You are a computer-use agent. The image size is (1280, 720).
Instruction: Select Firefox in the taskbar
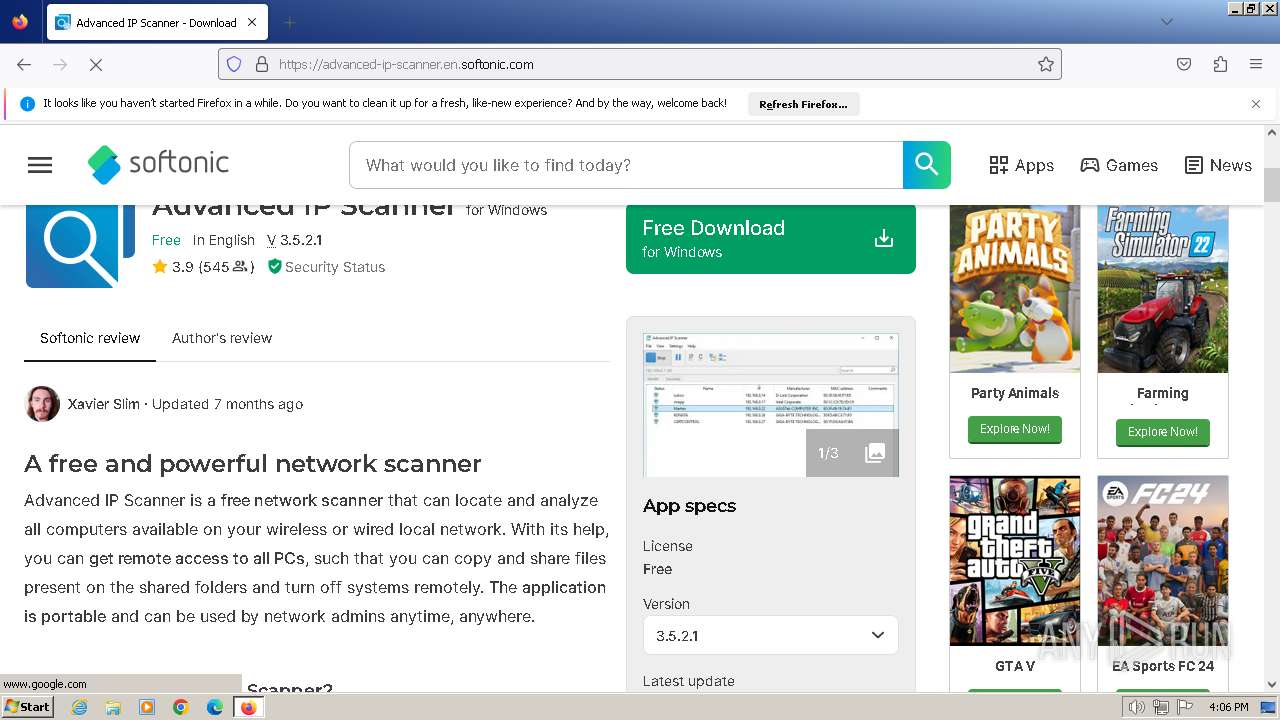tap(248, 707)
